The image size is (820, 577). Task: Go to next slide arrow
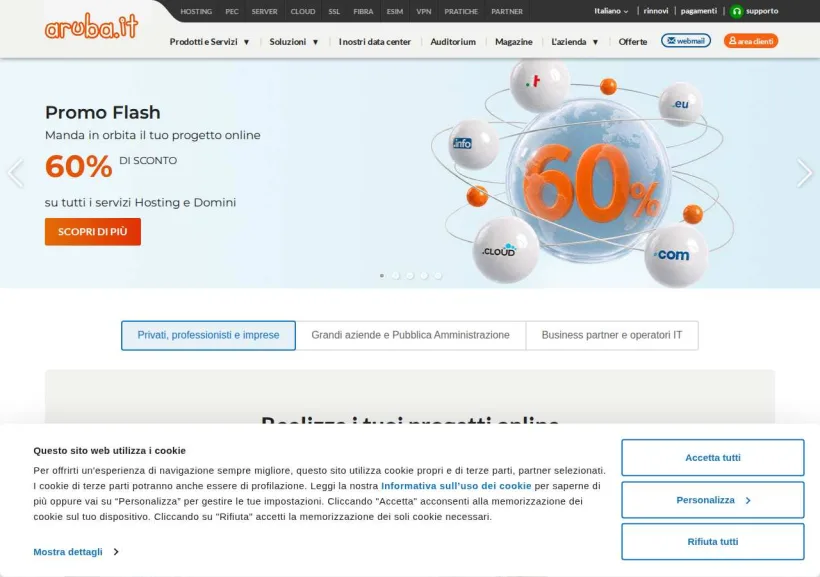tap(804, 173)
